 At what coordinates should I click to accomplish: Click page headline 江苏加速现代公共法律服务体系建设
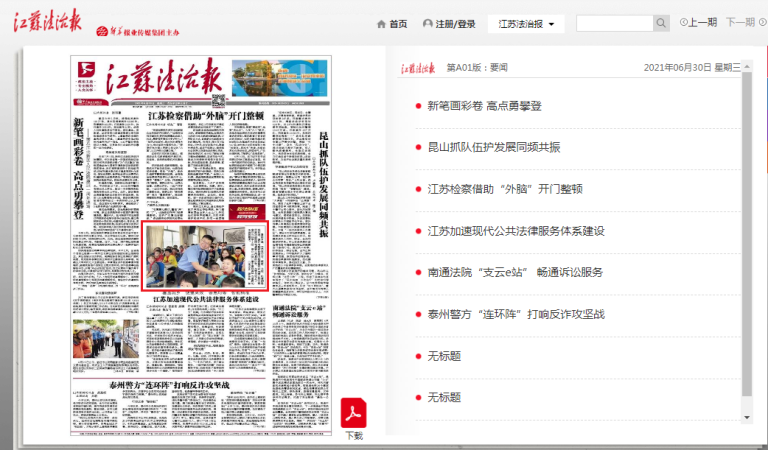(x=206, y=299)
